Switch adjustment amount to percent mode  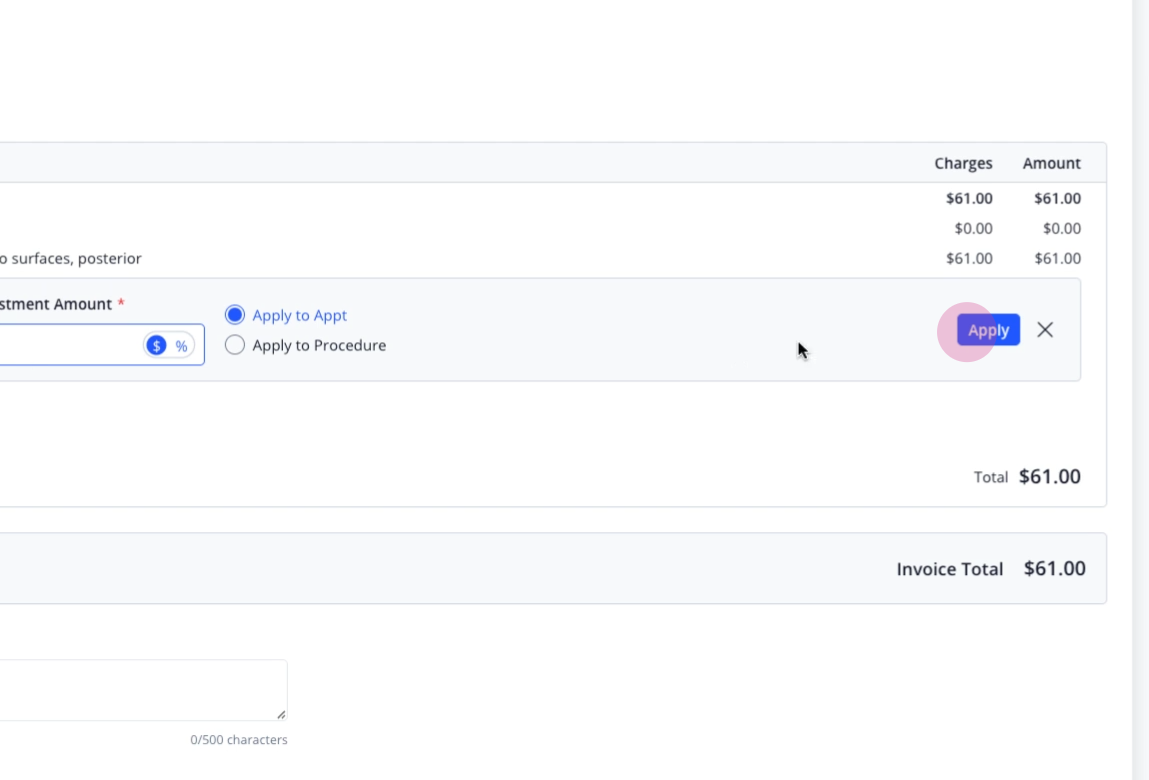click(181, 346)
